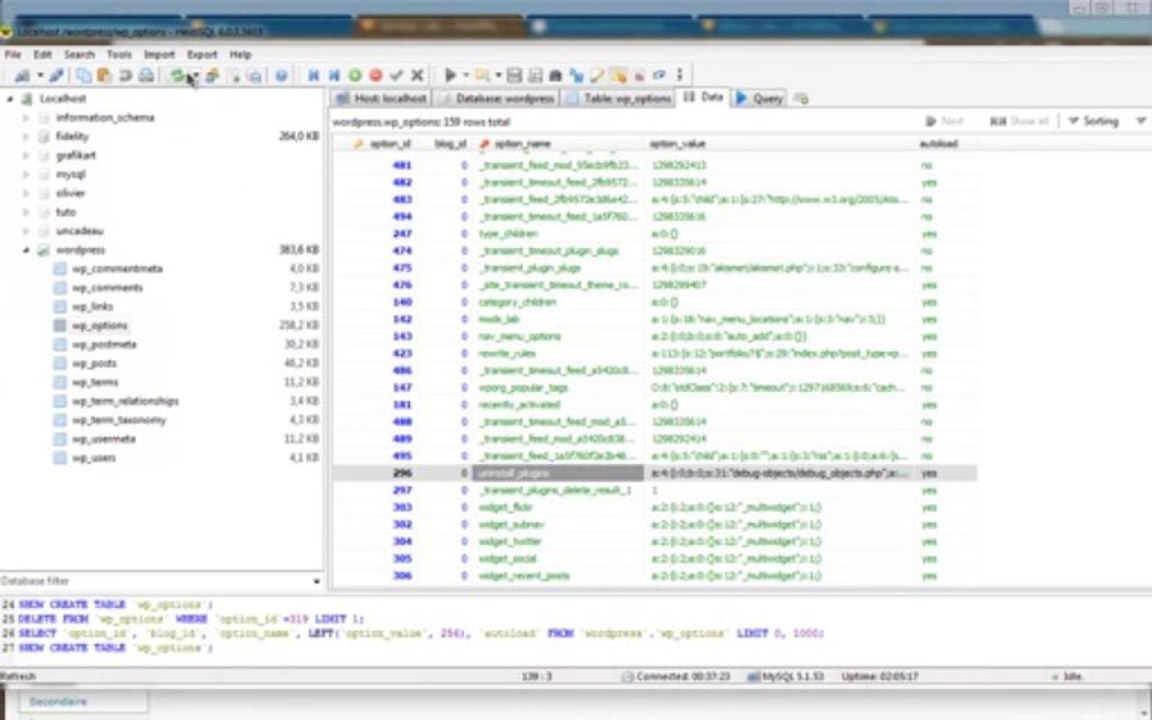Expand the mysql database node
1152x720 pixels.
[26, 175]
